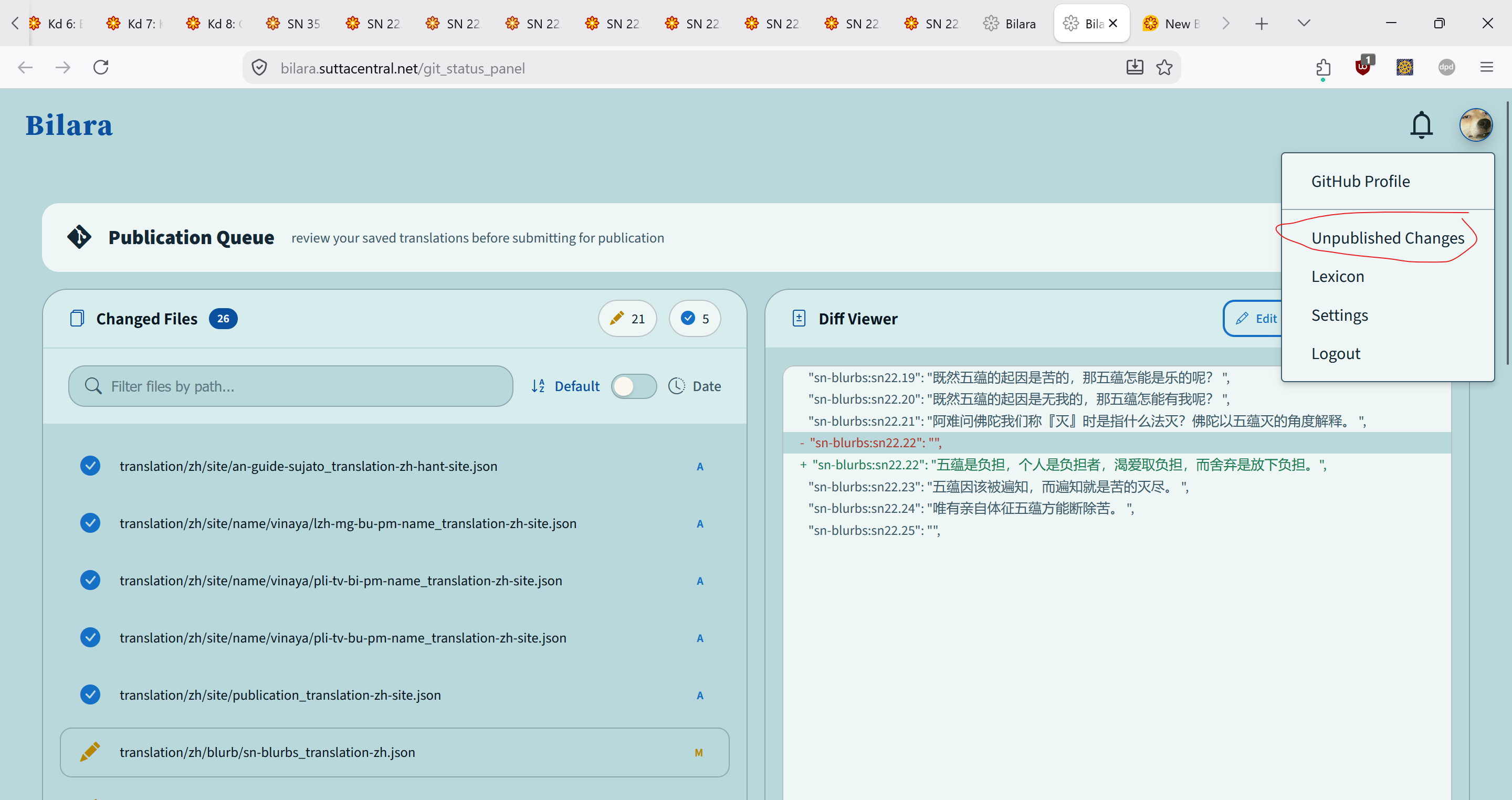Viewport: 1512px width, 800px height.
Task: Open the notifications bell
Action: click(x=1421, y=125)
